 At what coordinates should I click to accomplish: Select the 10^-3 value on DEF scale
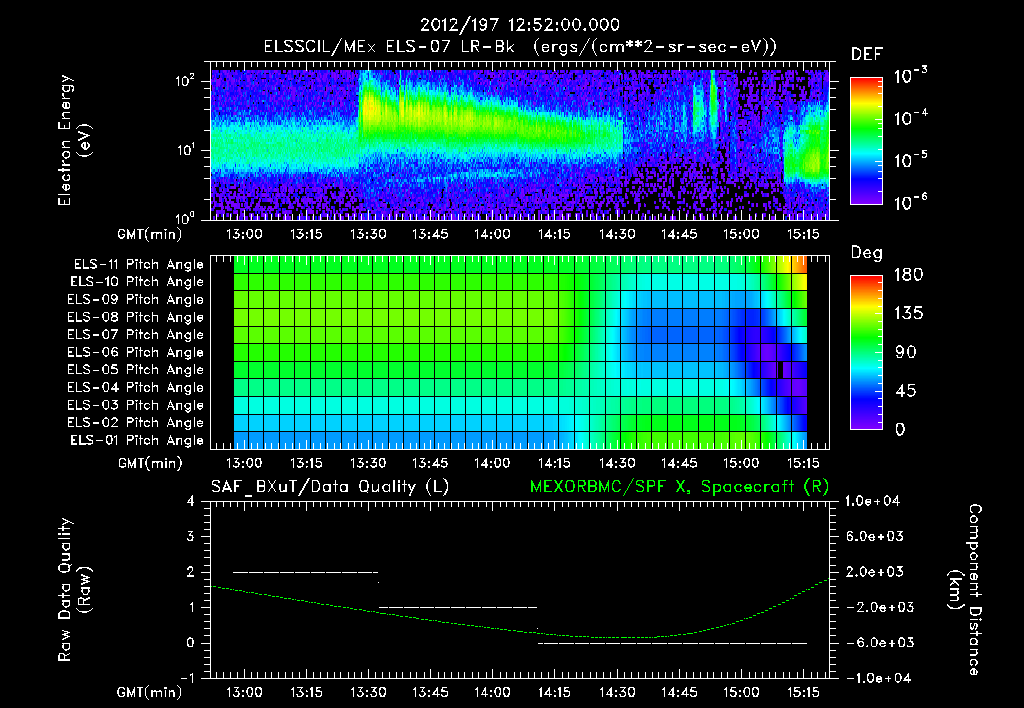pos(910,75)
